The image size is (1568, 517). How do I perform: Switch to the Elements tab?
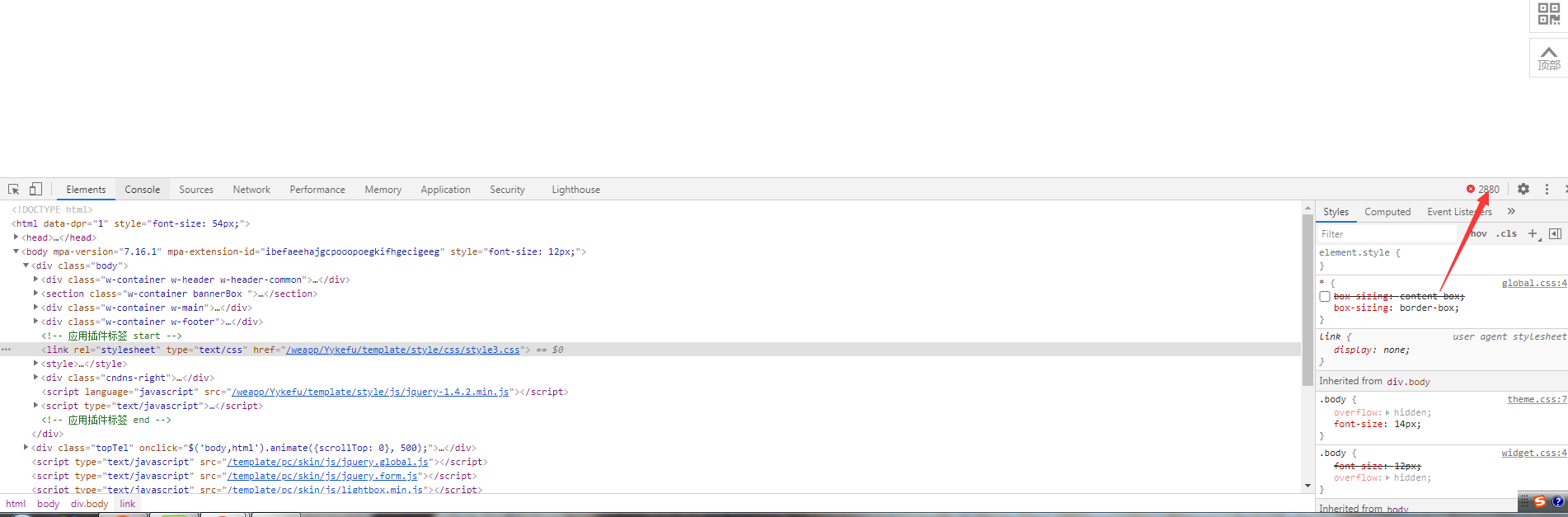[86, 190]
